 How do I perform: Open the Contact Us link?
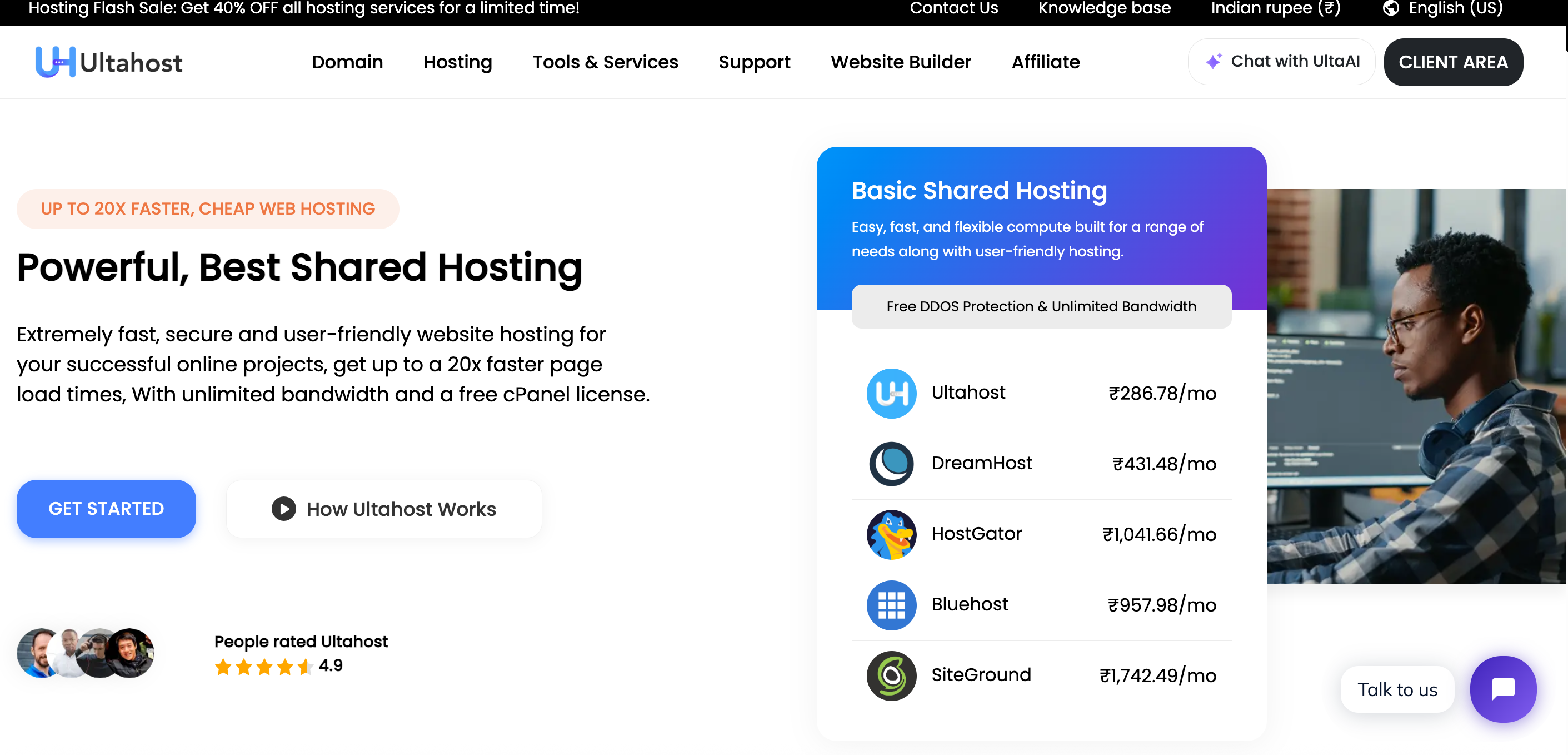tap(954, 8)
